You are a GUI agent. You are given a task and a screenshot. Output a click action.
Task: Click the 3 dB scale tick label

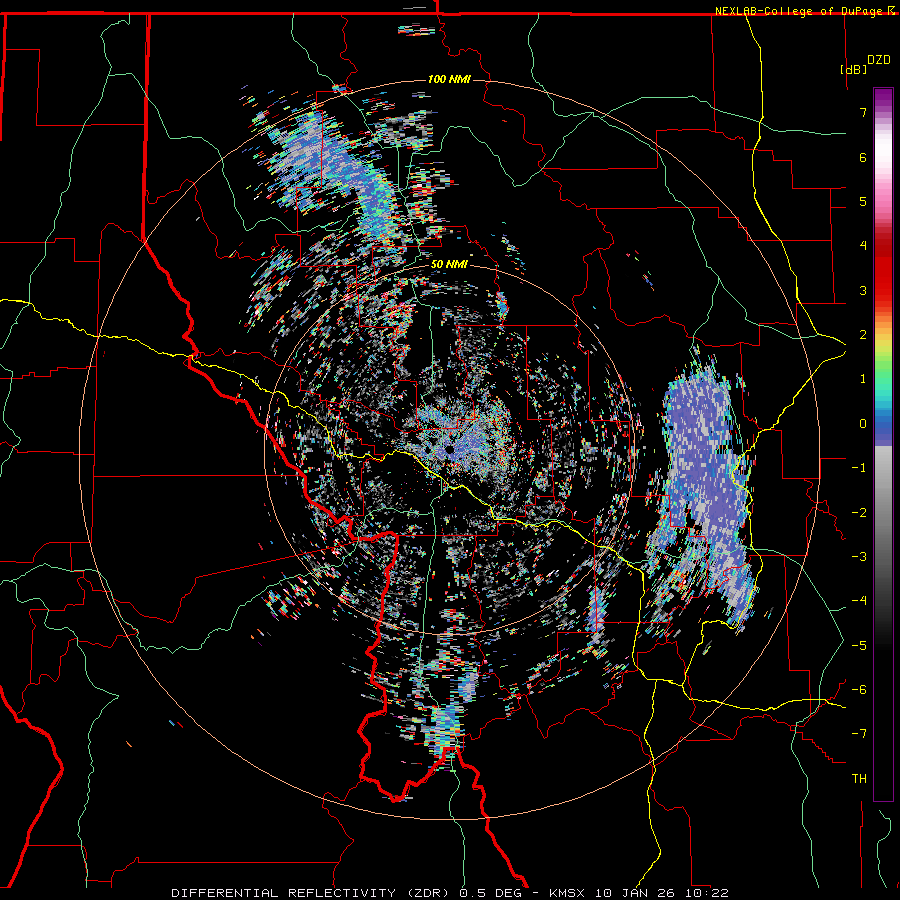[863, 290]
